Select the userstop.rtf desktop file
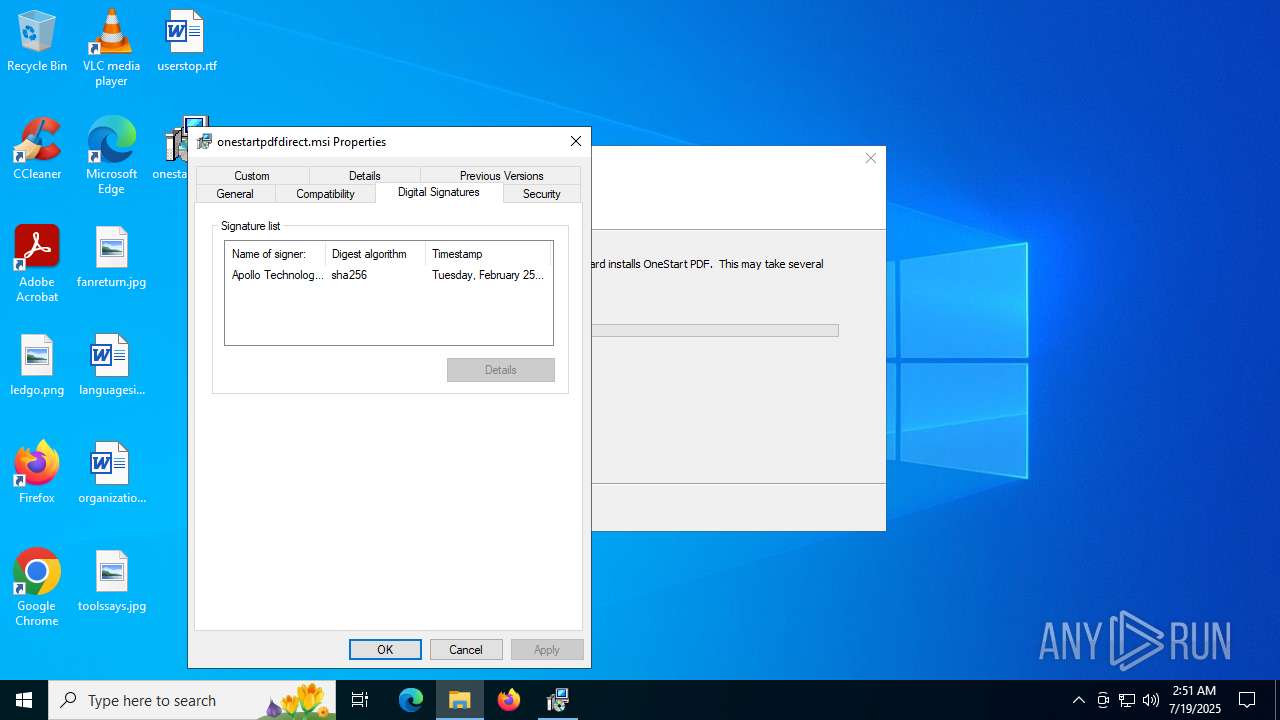Image resolution: width=1280 pixels, height=720 pixels. pyautogui.click(x=186, y=42)
